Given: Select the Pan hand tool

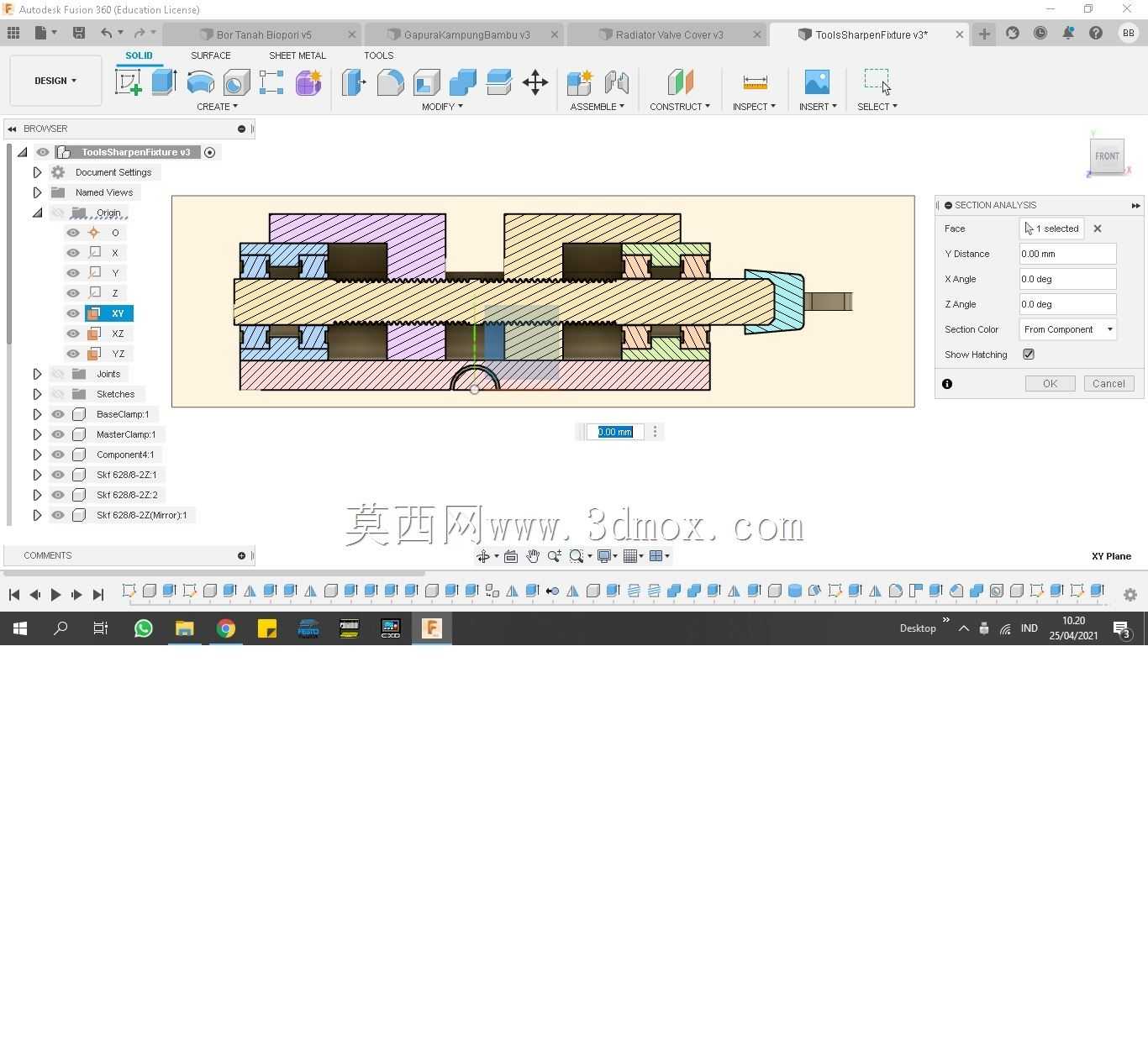Looking at the screenshot, I should pos(533,556).
